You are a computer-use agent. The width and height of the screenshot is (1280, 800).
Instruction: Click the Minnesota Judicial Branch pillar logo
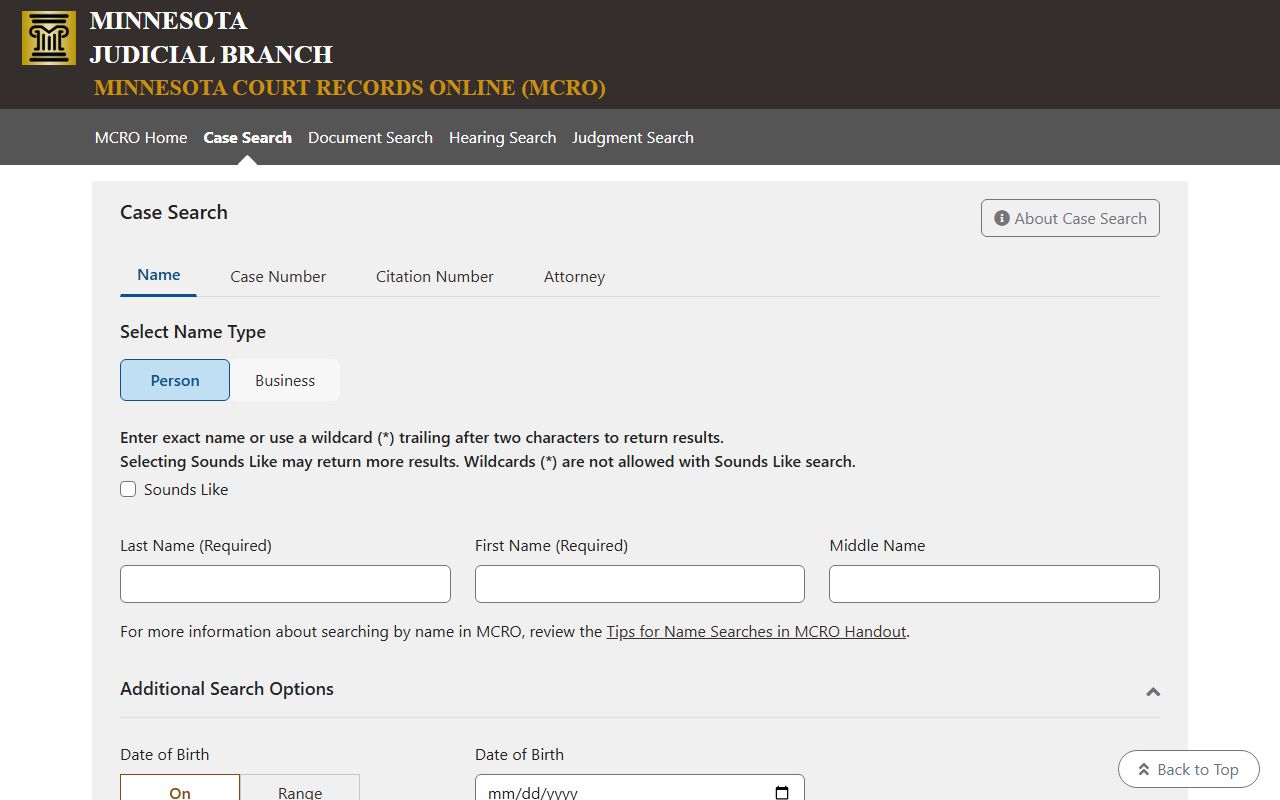[x=49, y=38]
